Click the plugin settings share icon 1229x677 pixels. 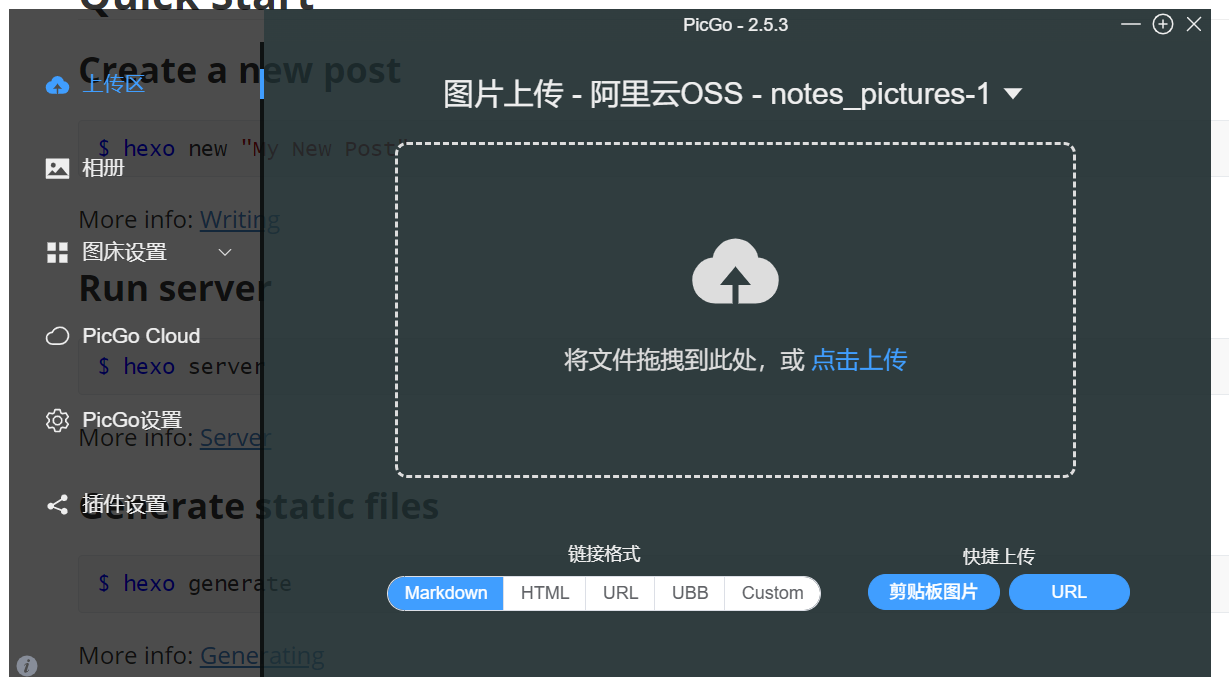pyautogui.click(x=58, y=505)
